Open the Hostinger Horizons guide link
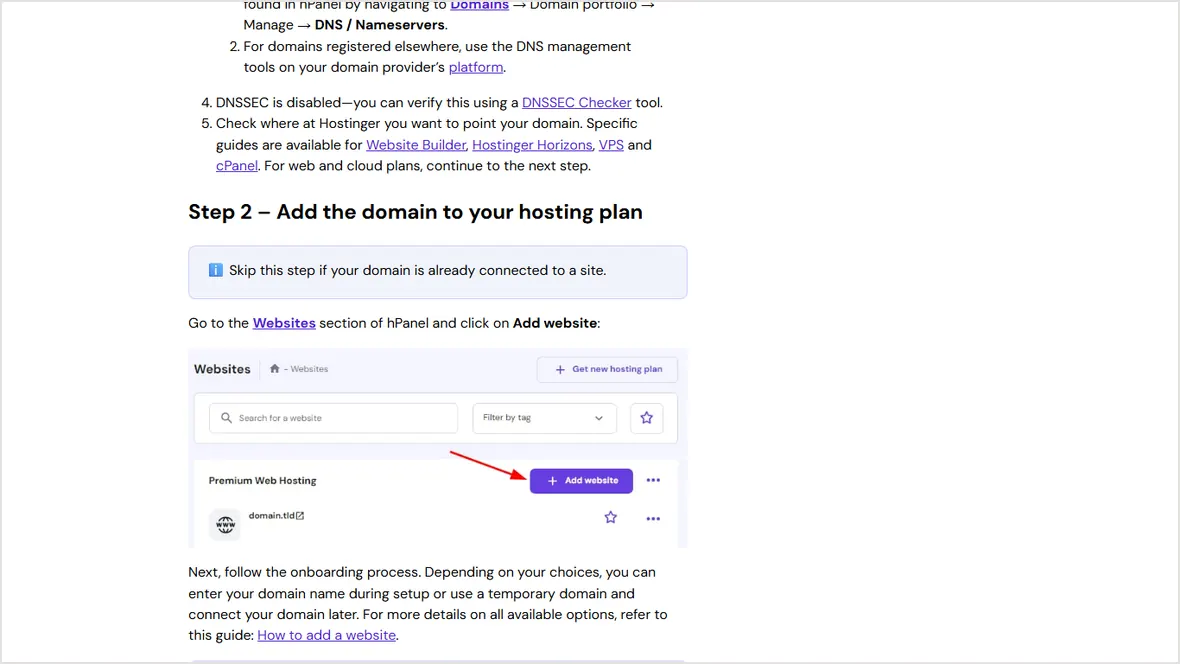Screen dimensions: 1180x664 tap(532, 145)
